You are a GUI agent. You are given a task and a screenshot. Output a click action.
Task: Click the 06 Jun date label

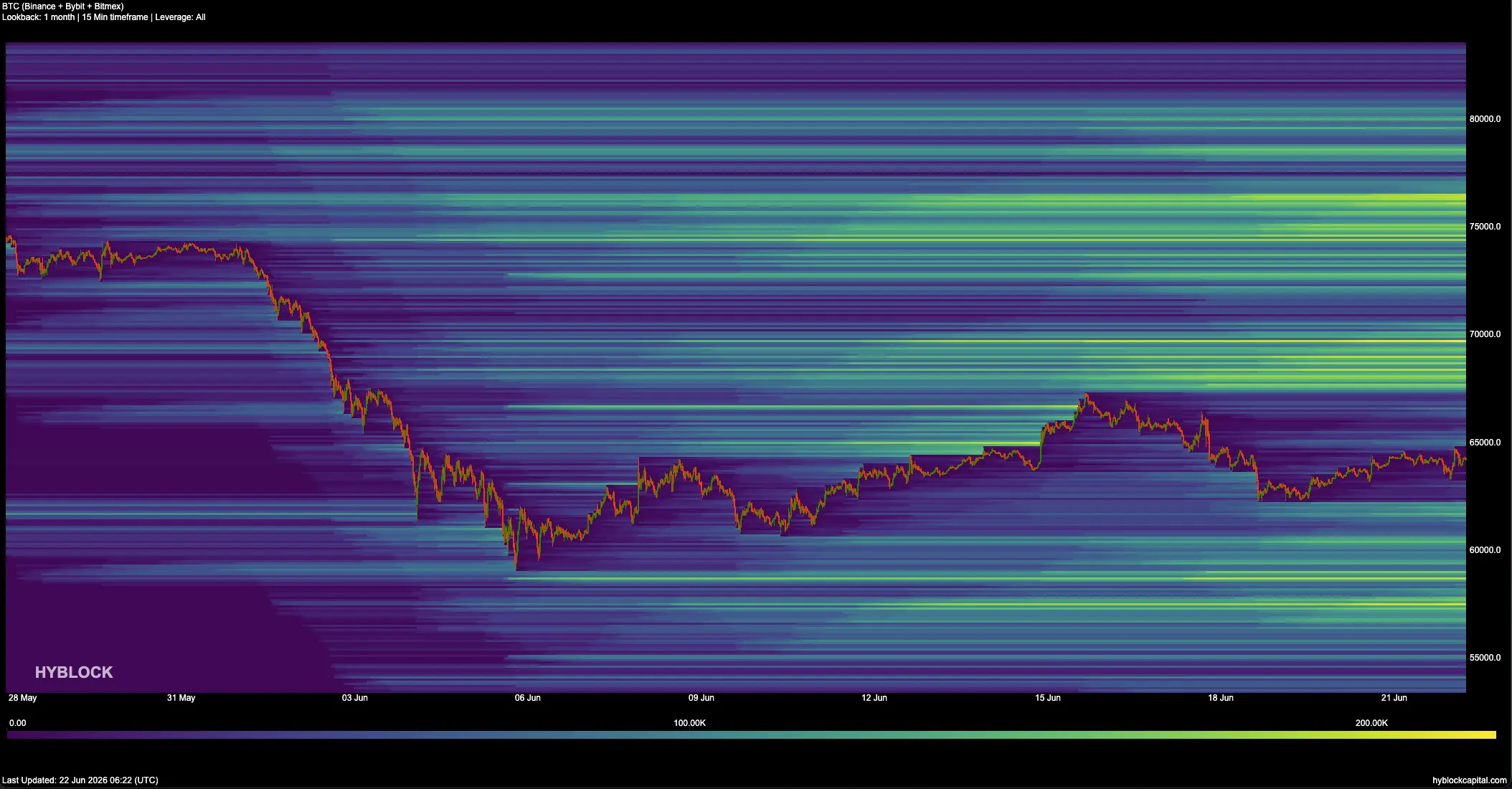point(527,698)
